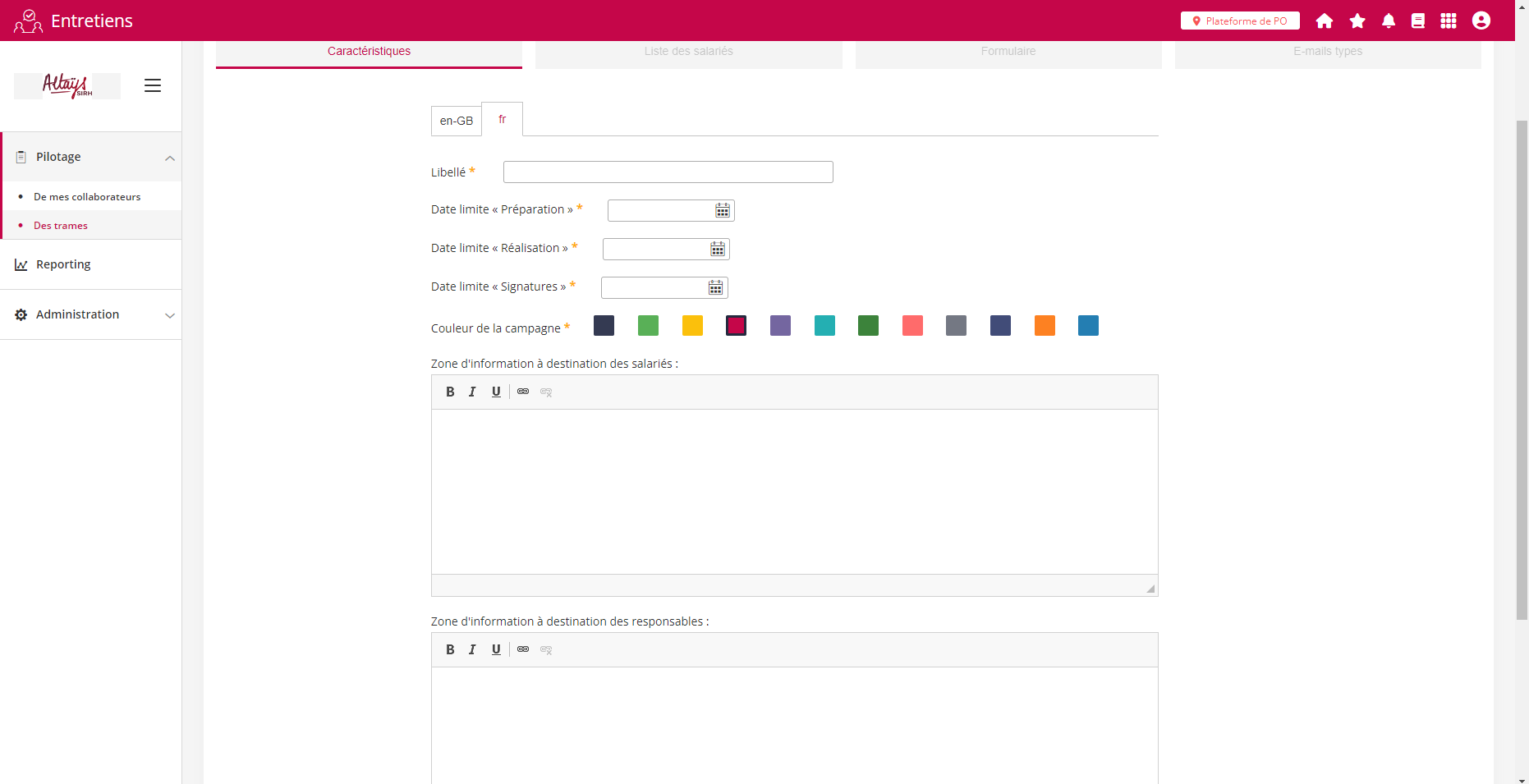This screenshot has width=1529, height=784.
Task: Collapse the Pilotage menu section
Action: coord(170,158)
